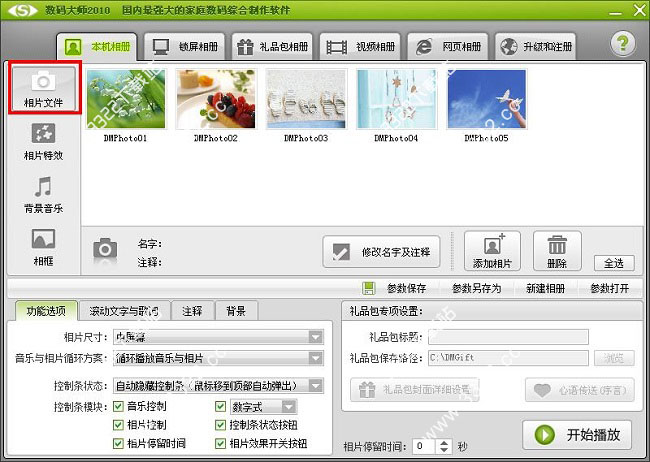The image size is (650, 462).
Task: Open the 数字式 style dropdown
Action: click(x=263, y=407)
